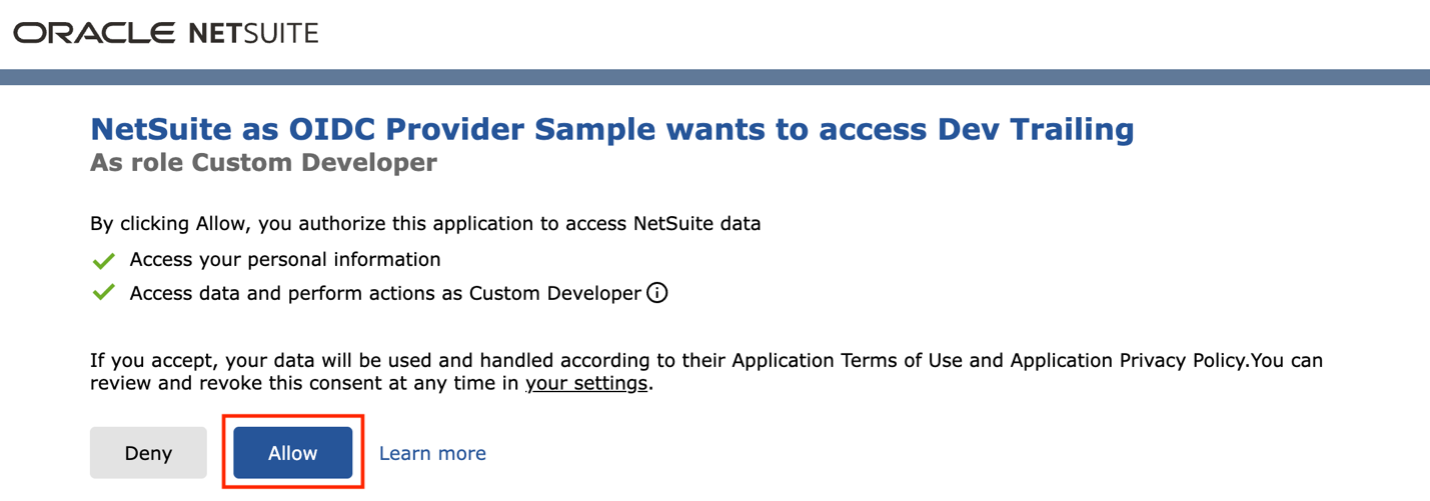
Task: Click the By clicking Allow authorization sentence
Action: coord(425,224)
